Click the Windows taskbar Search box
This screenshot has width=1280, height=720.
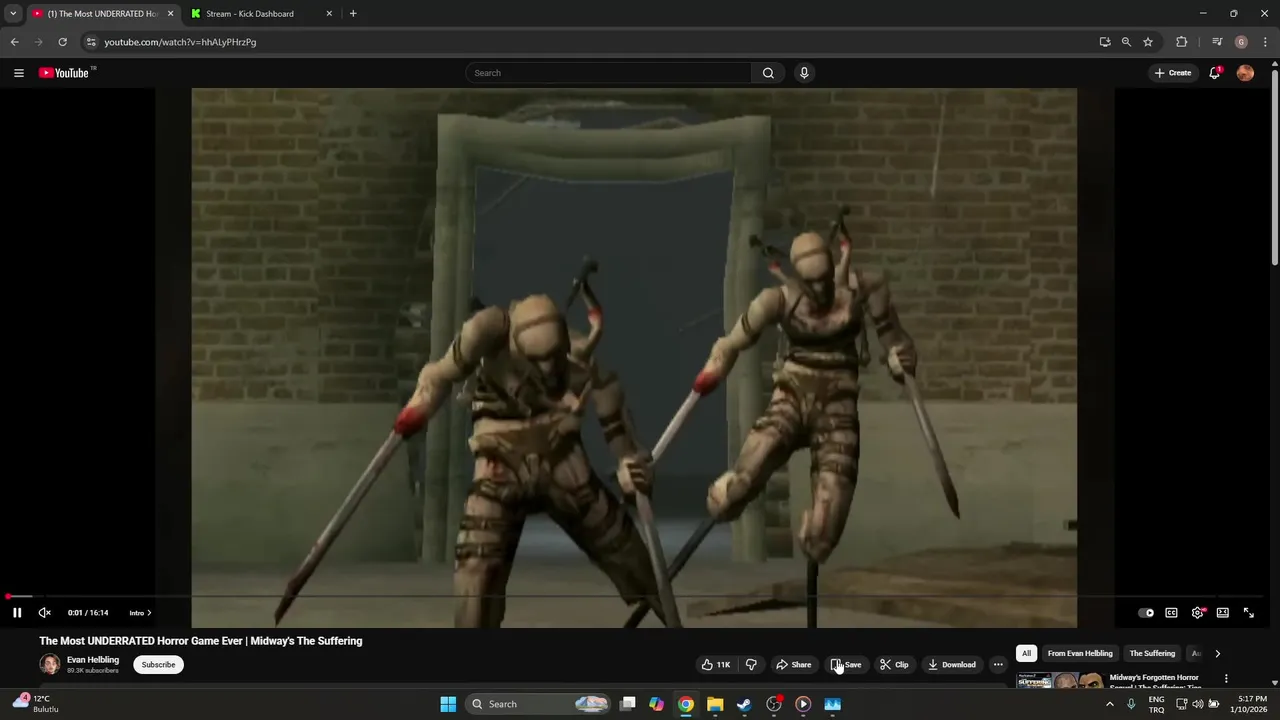539,704
